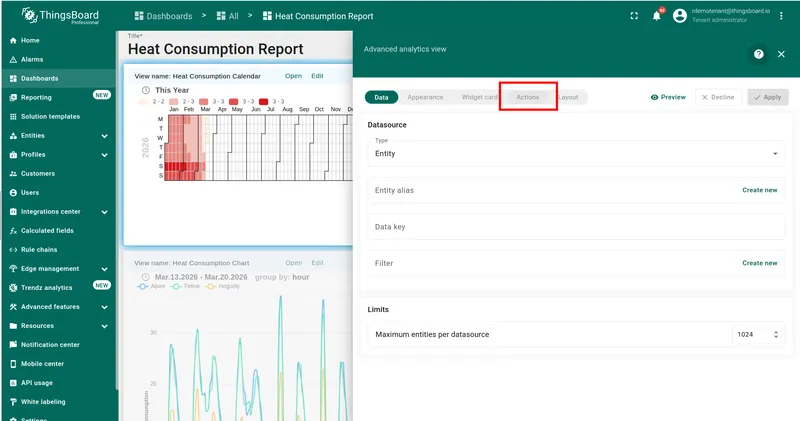800x421 pixels.
Task: Open Mobile center in the sidebar
Action: click(58, 364)
